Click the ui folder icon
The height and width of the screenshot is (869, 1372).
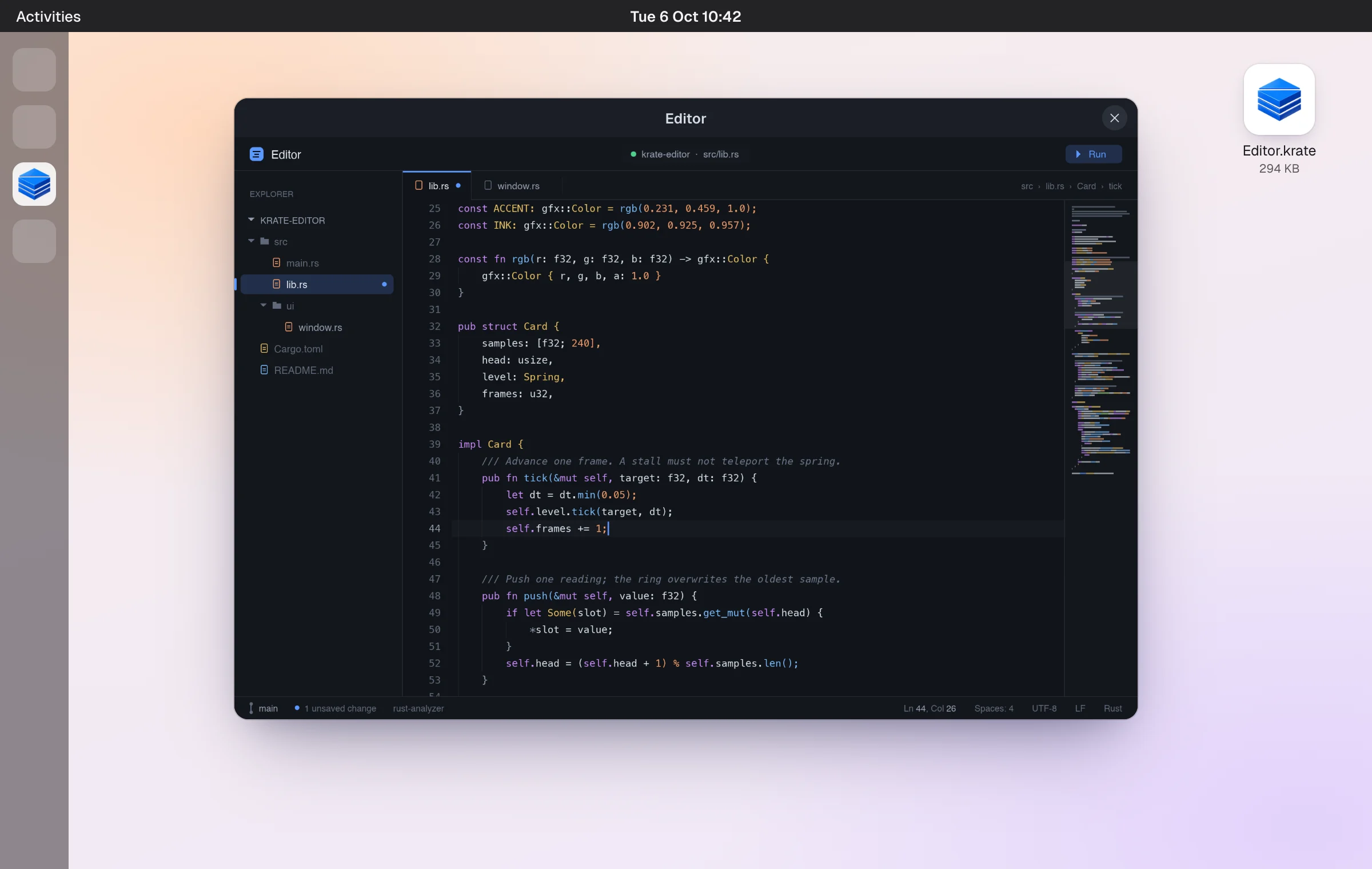[x=277, y=306]
